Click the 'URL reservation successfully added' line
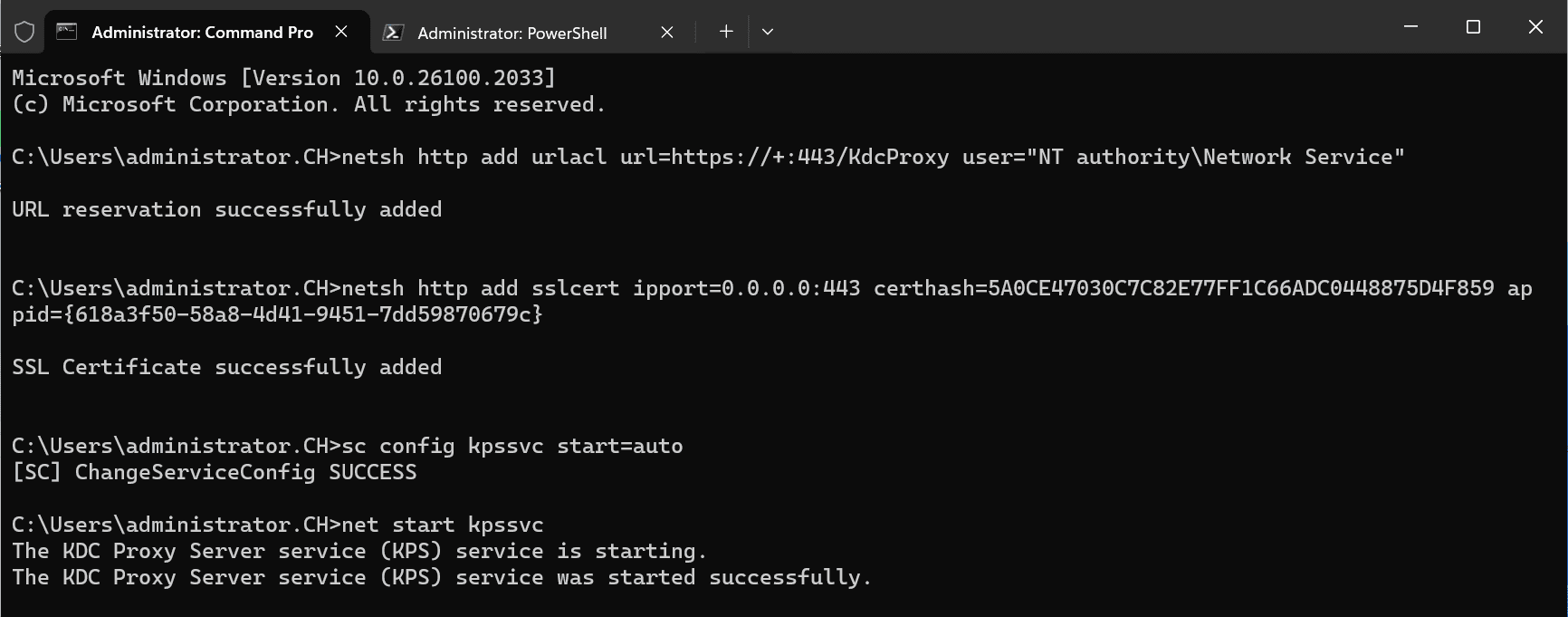 [226, 209]
